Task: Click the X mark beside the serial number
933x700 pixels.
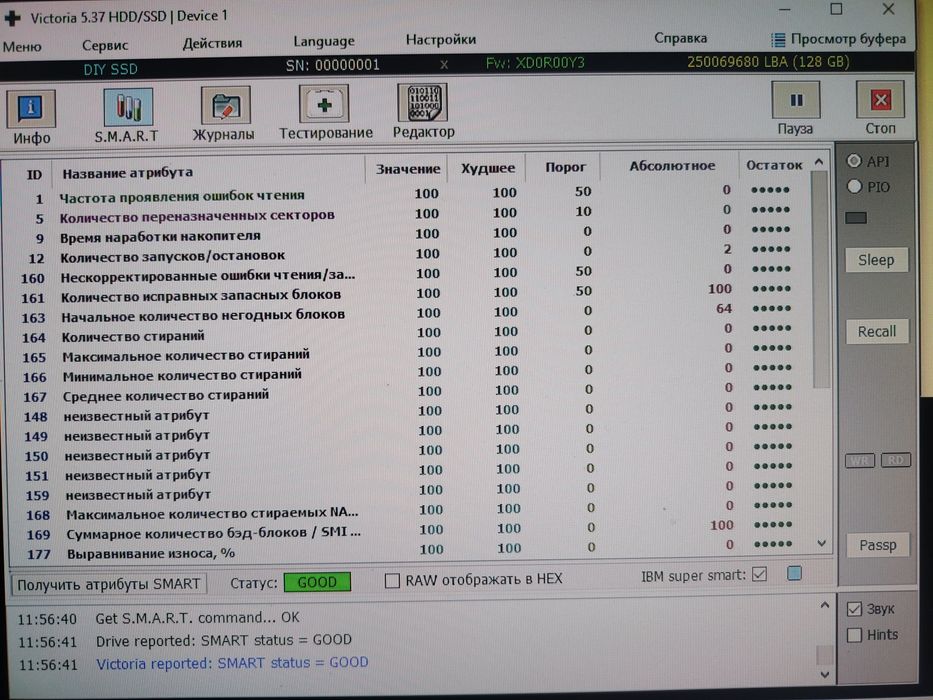Action: [444, 64]
